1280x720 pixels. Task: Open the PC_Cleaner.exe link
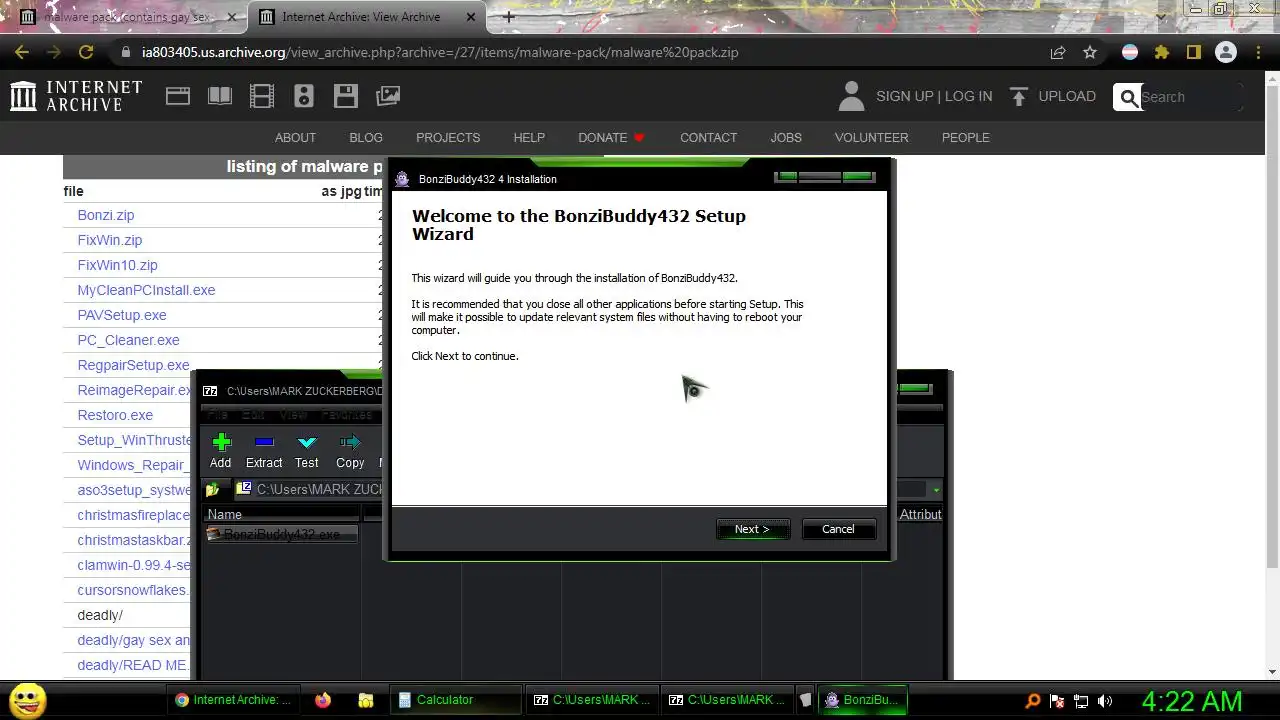point(128,340)
